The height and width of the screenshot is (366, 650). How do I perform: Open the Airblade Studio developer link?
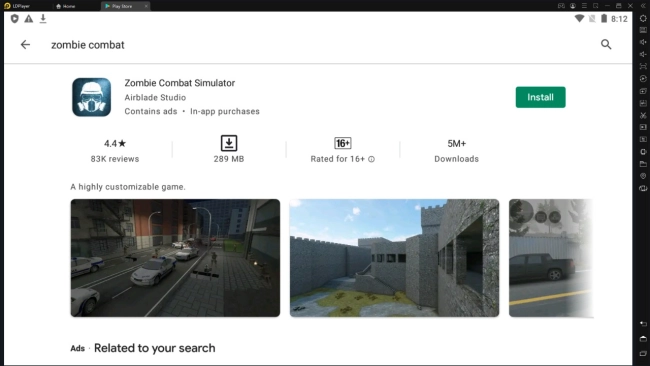pos(155,97)
